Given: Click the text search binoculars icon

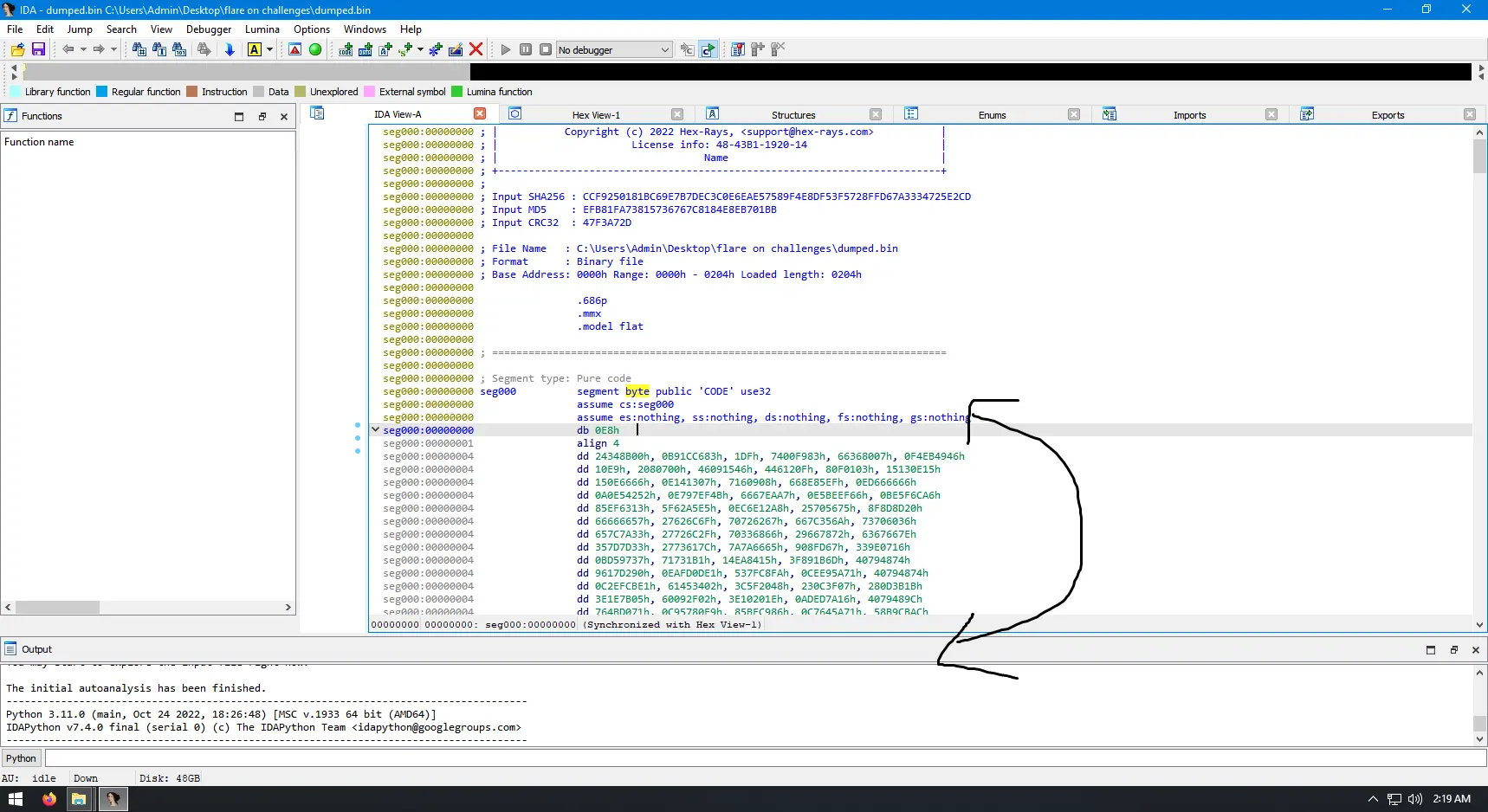Looking at the screenshot, I should [x=159, y=49].
